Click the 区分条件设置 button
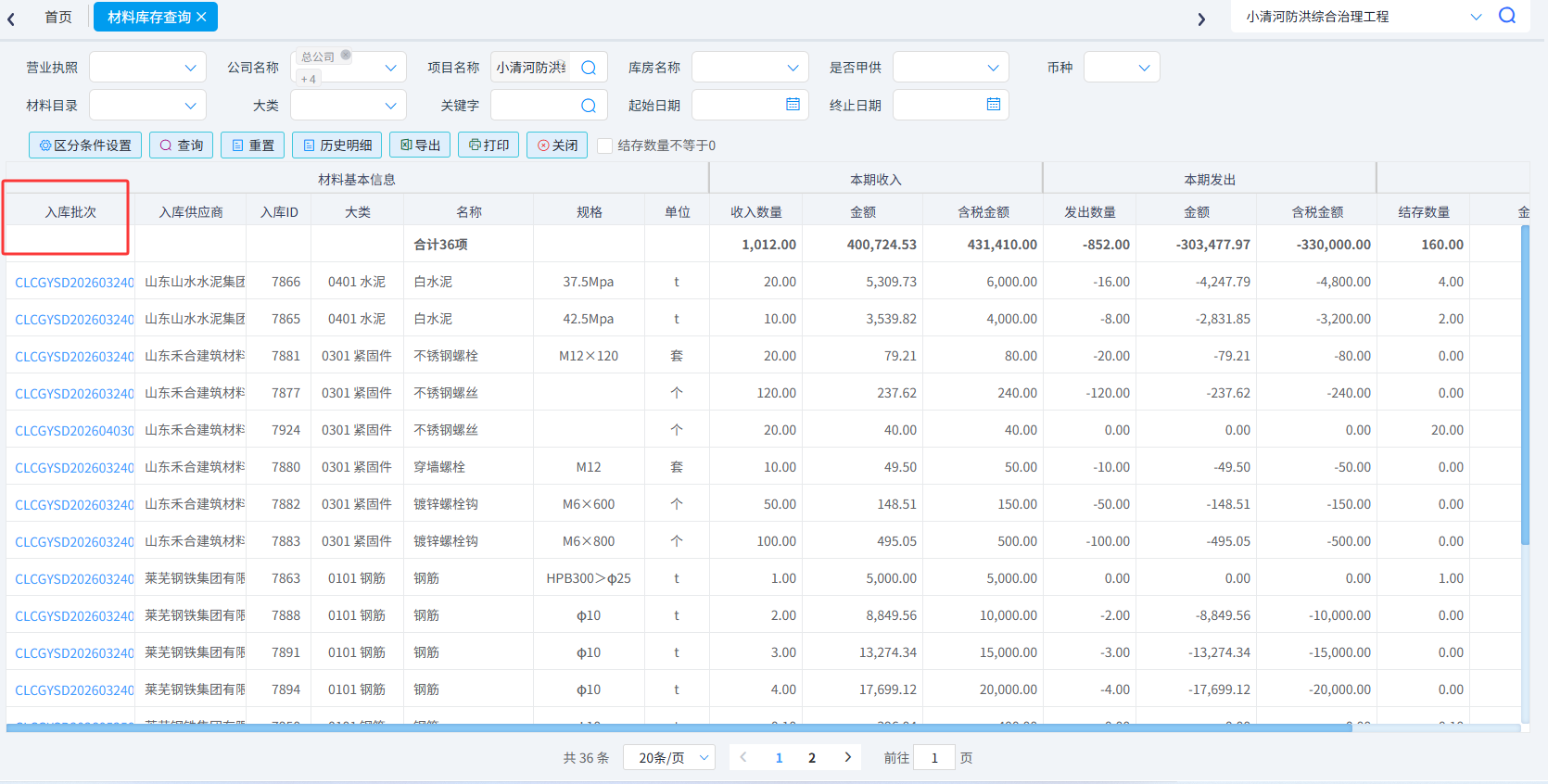 point(85,145)
